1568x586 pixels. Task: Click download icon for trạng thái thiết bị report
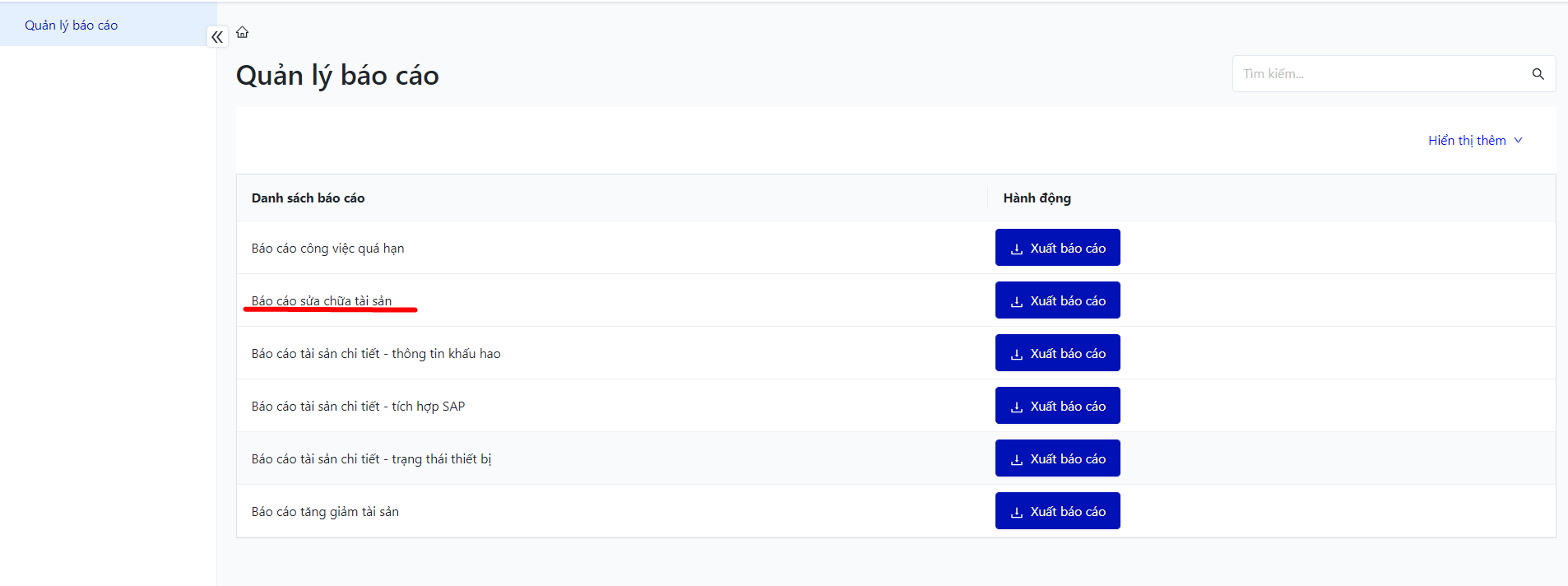[x=1017, y=459]
